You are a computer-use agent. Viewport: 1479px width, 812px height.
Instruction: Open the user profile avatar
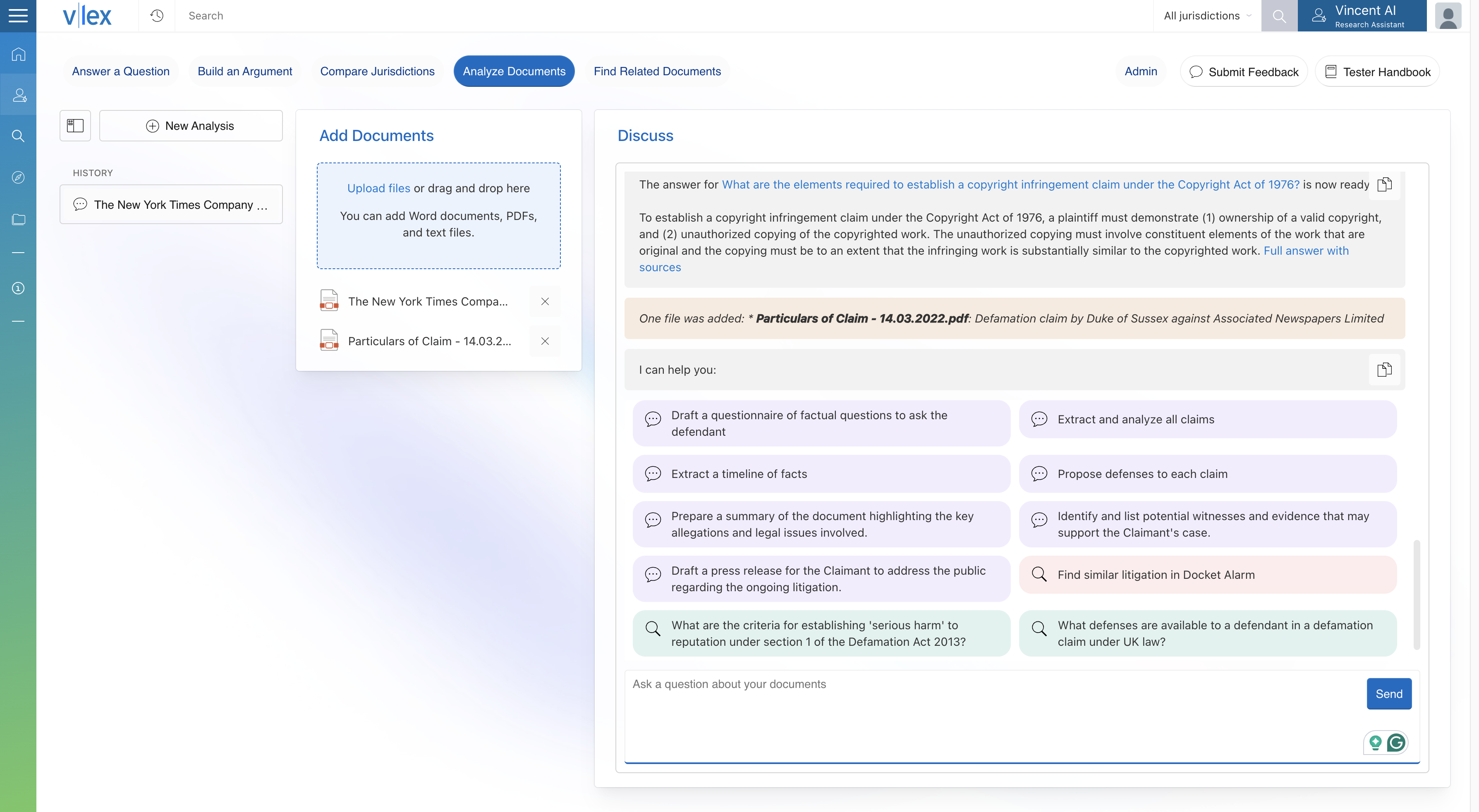[x=1448, y=15]
